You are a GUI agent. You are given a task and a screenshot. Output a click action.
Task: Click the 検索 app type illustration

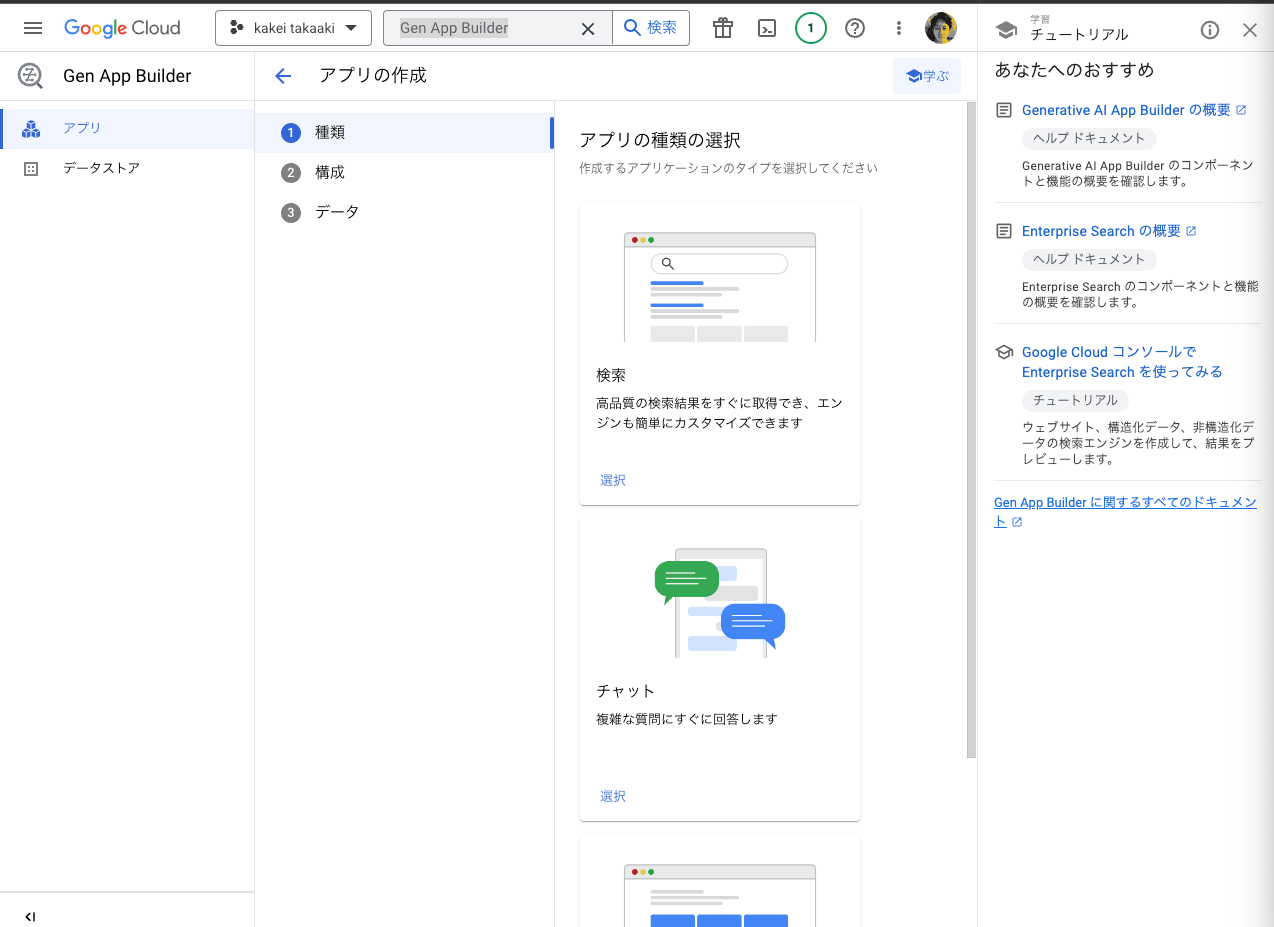point(720,287)
